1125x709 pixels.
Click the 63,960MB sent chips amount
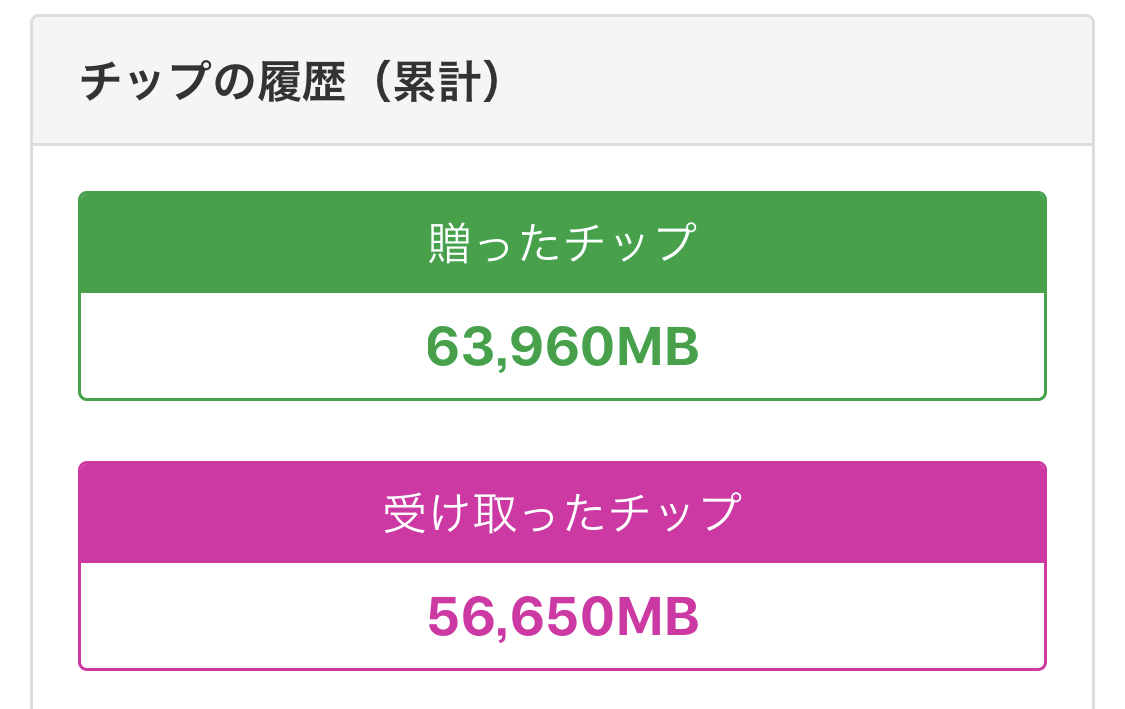562,347
